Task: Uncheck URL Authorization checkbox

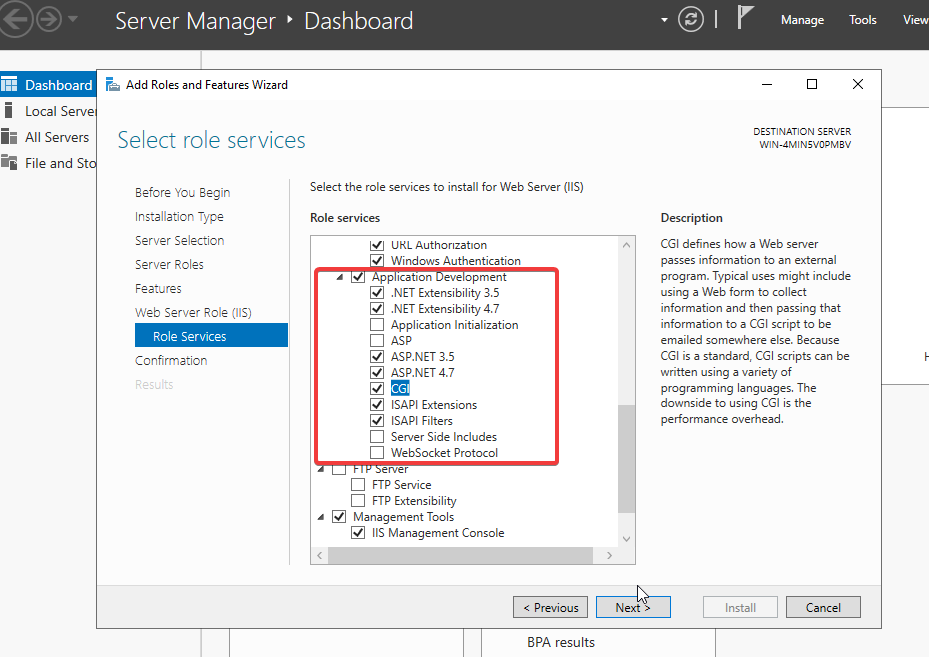Action: click(377, 245)
